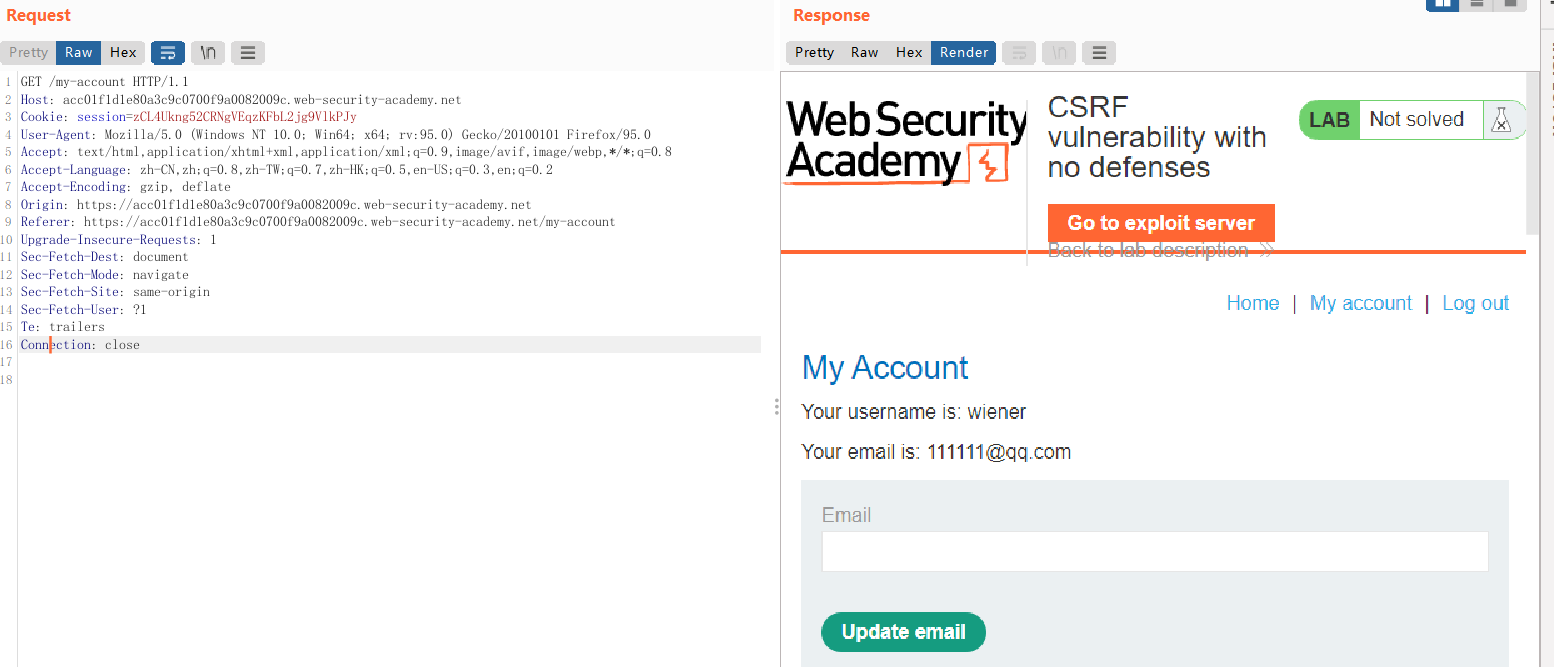Image resolution: width=1554 pixels, height=667 pixels.
Task: Click the rendered response vertical scrollbar
Action: (1533, 150)
